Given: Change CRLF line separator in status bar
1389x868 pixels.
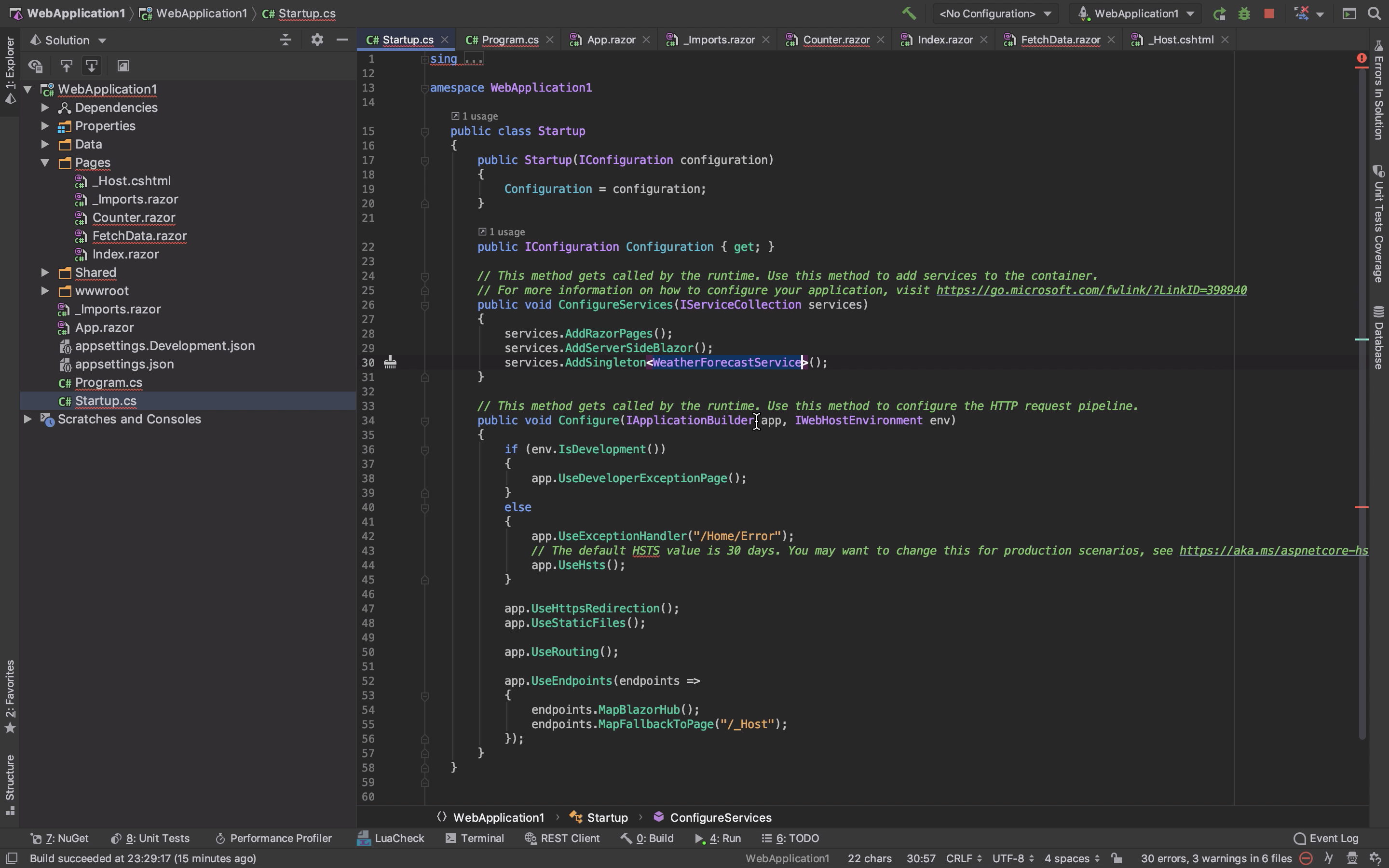Looking at the screenshot, I should pyautogui.click(x=964, y=858).
